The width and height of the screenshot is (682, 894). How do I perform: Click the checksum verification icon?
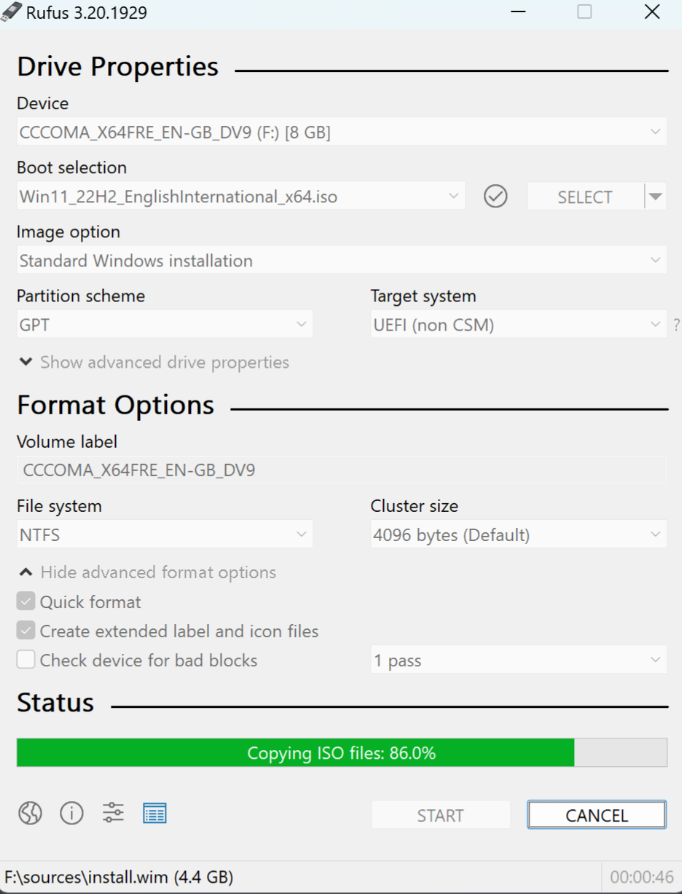tap(496, 197)
